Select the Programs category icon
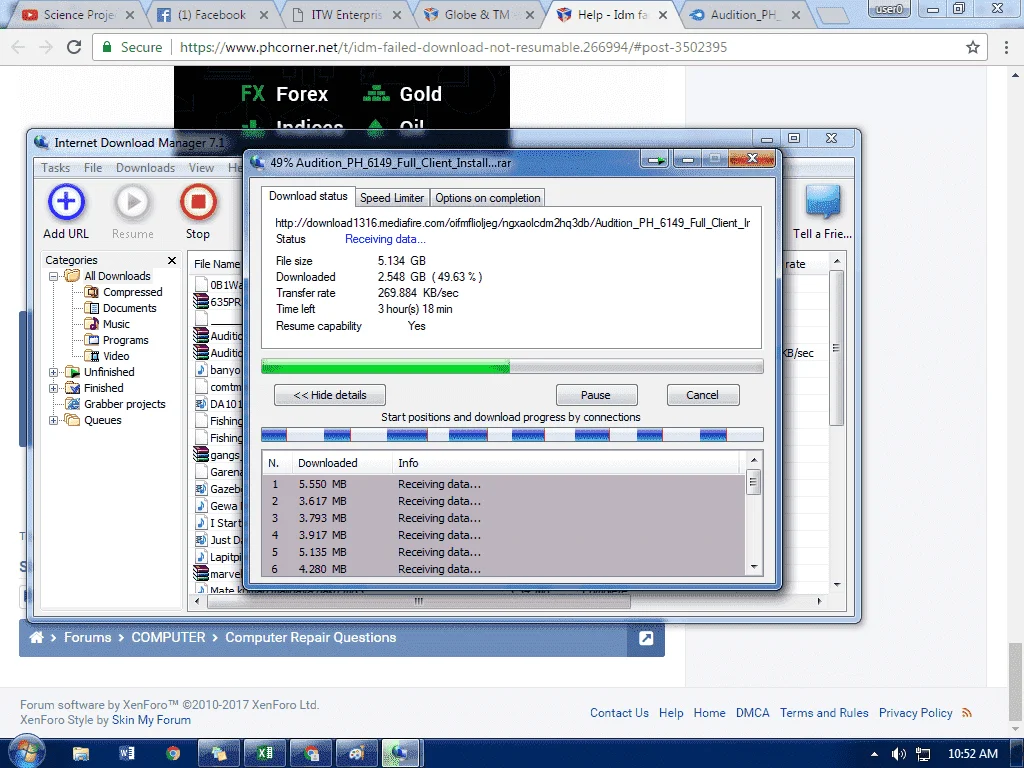Image resolution: width=1024 pixels, height=768 pixels. 92,340
